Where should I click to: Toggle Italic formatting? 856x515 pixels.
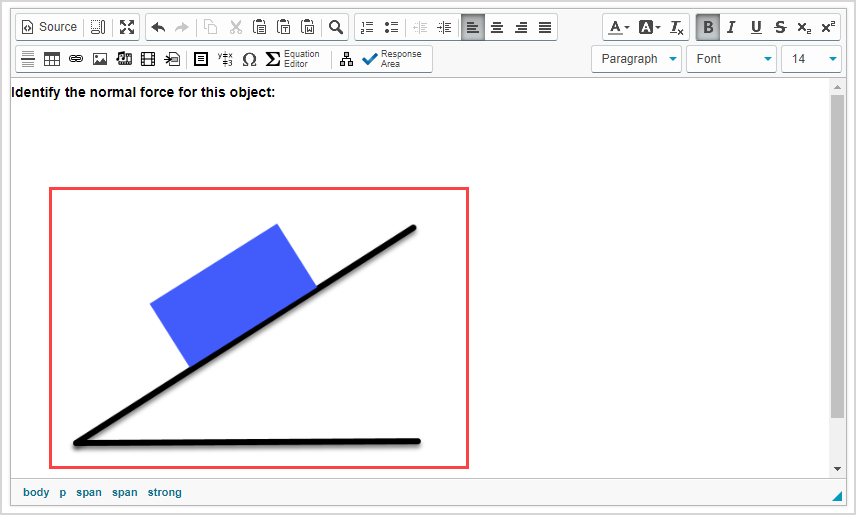732,27
